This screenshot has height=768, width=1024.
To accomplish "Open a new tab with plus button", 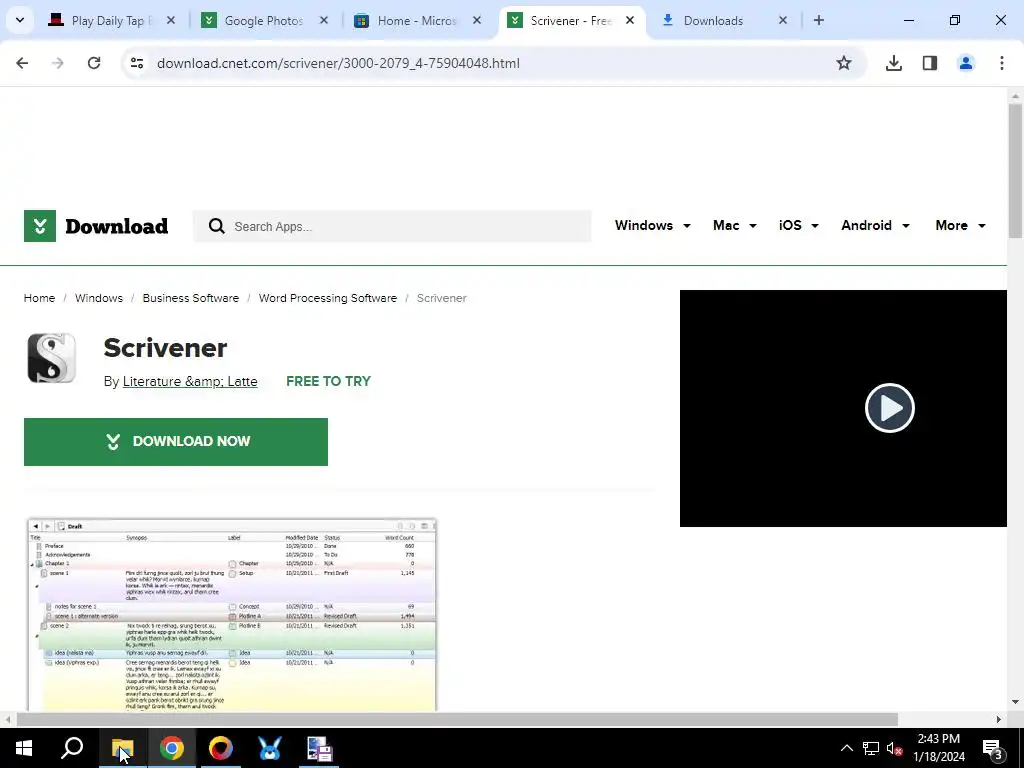I will pos(818,20).
